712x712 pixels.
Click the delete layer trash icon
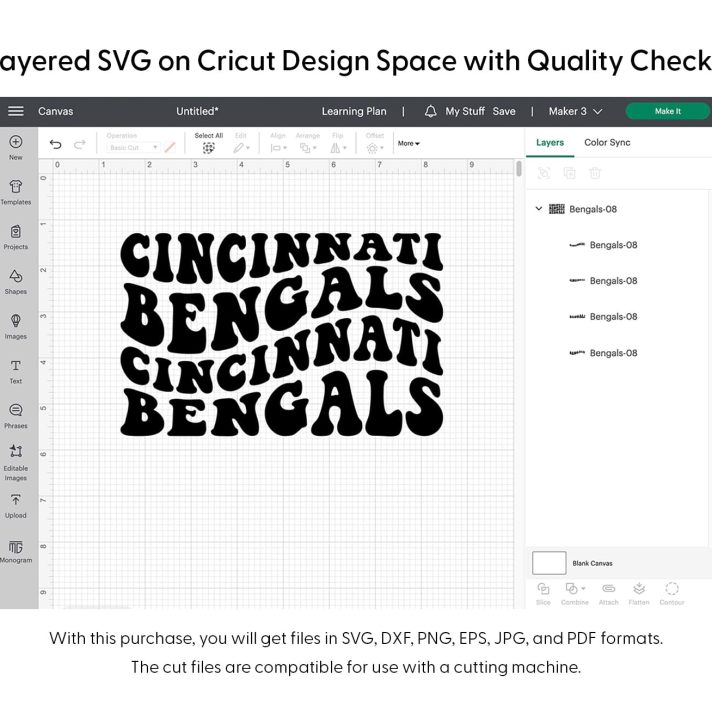pyautogui.click(x=595, y=173)
